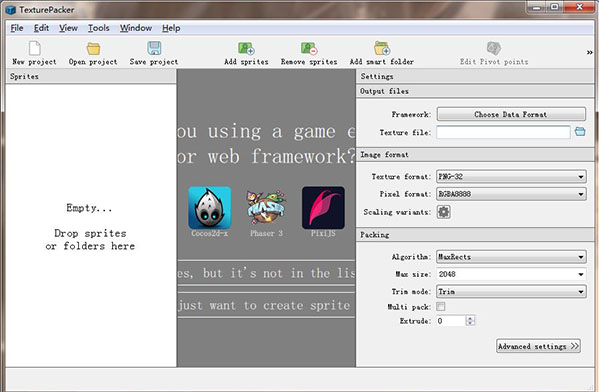
Task: Open the Tools menu
Action: pos(99,28)
